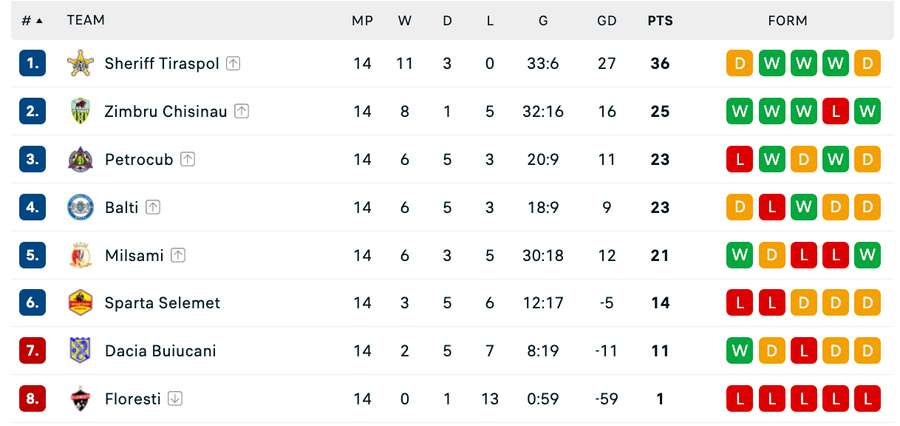Click relegation arrow beside Floresti
The height and width of the screenshot is (426, 900).
tap(175, 398)
